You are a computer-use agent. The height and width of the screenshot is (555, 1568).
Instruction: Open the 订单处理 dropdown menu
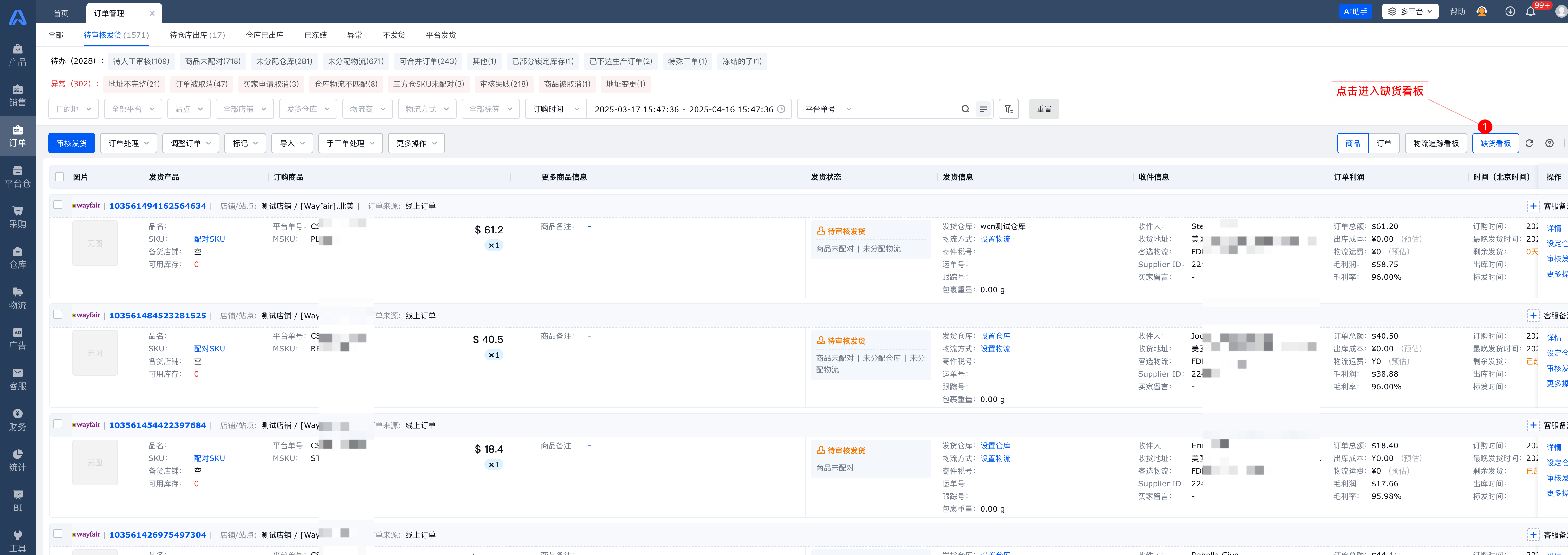click(x=128, y=144)
